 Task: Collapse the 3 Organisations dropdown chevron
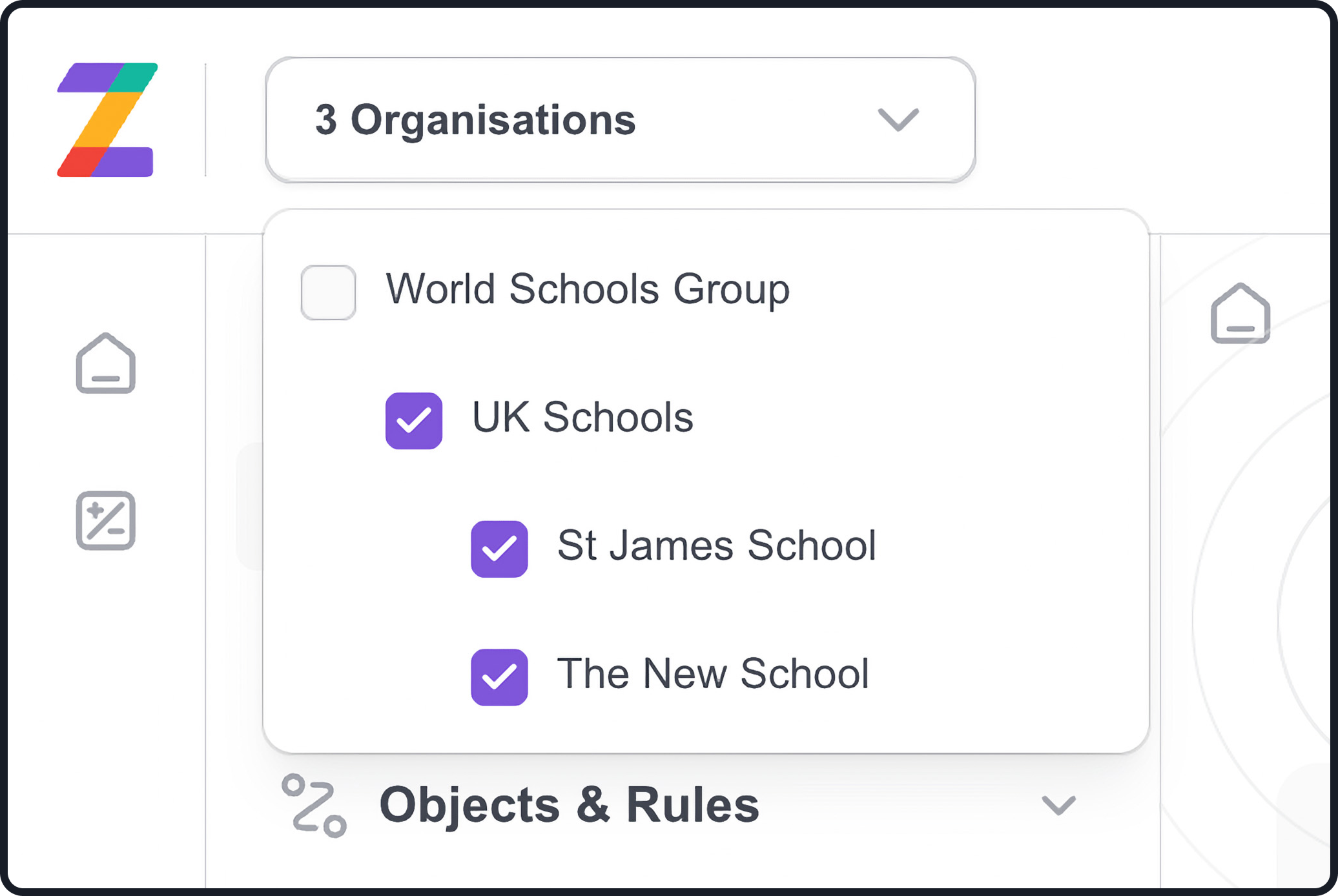(898, 120)
